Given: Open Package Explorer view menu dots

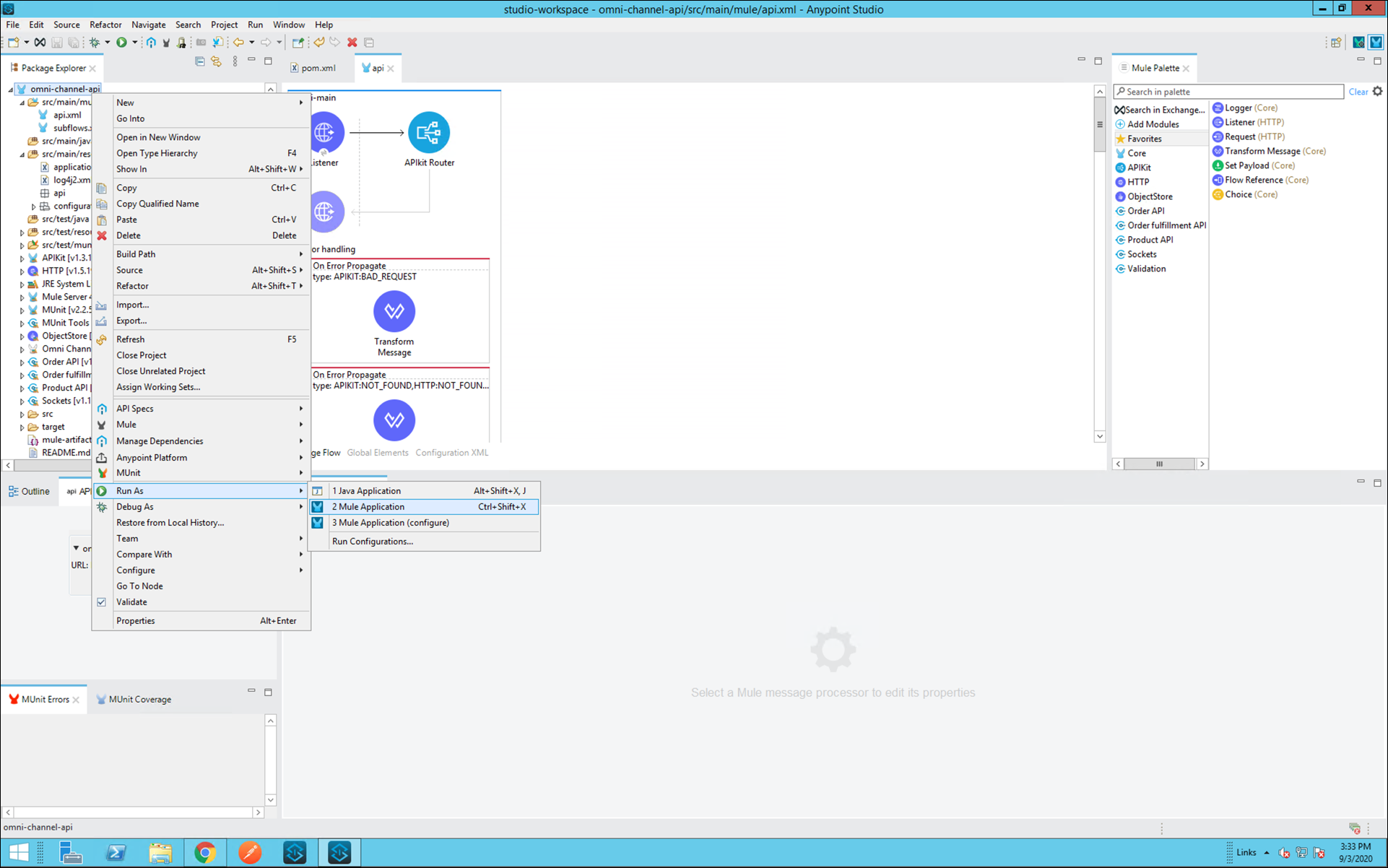Looking at the screenshot, I should coord(235,61).
